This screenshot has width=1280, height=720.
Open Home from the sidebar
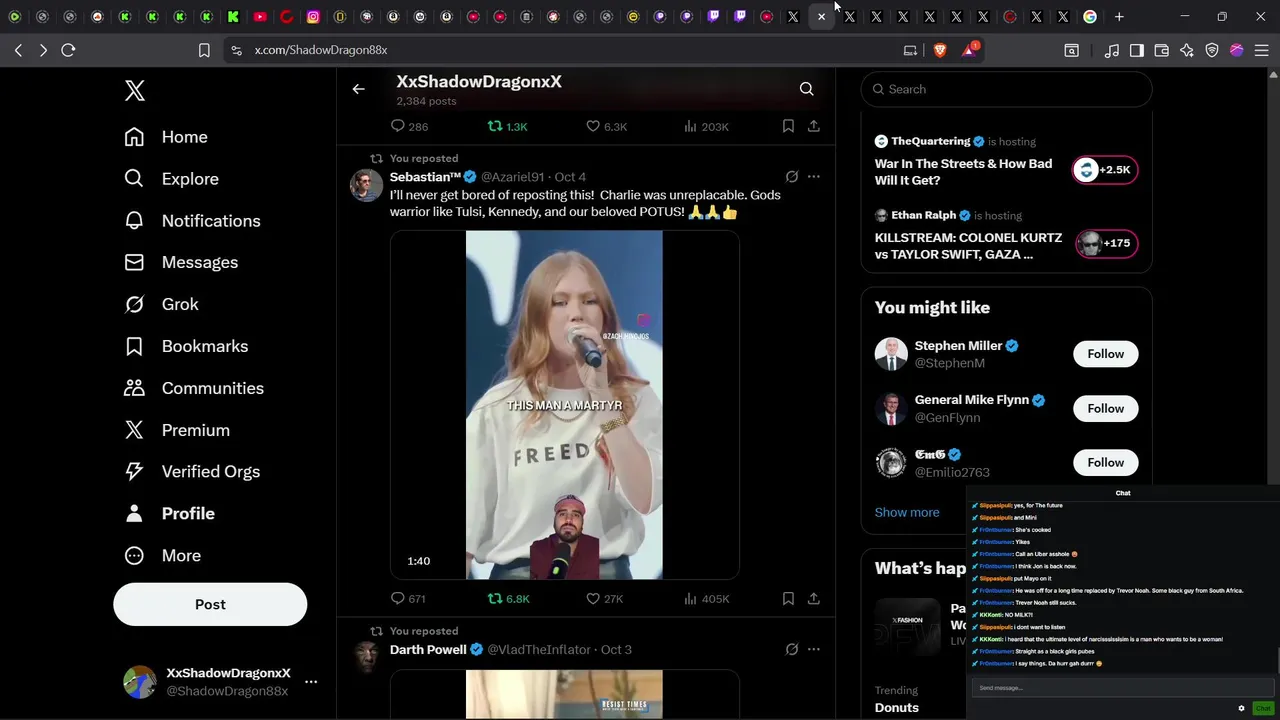tap(166, 137)
